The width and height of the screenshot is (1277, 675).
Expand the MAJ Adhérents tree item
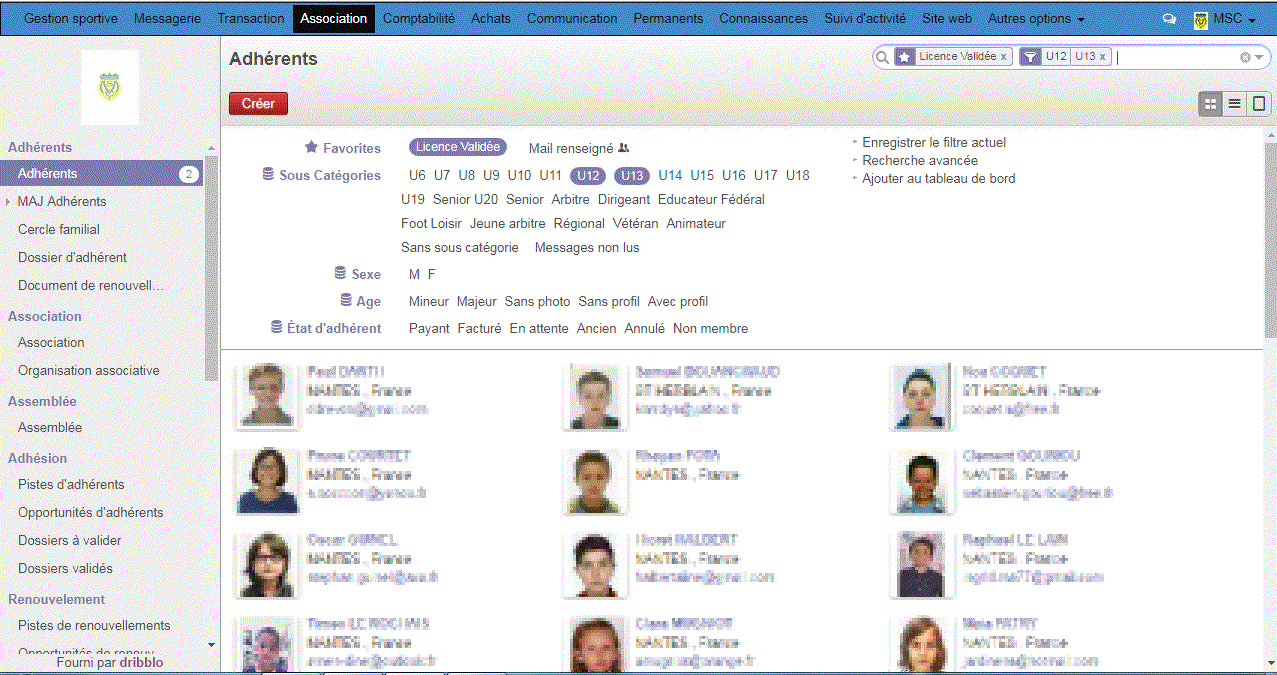pos(9,202)
